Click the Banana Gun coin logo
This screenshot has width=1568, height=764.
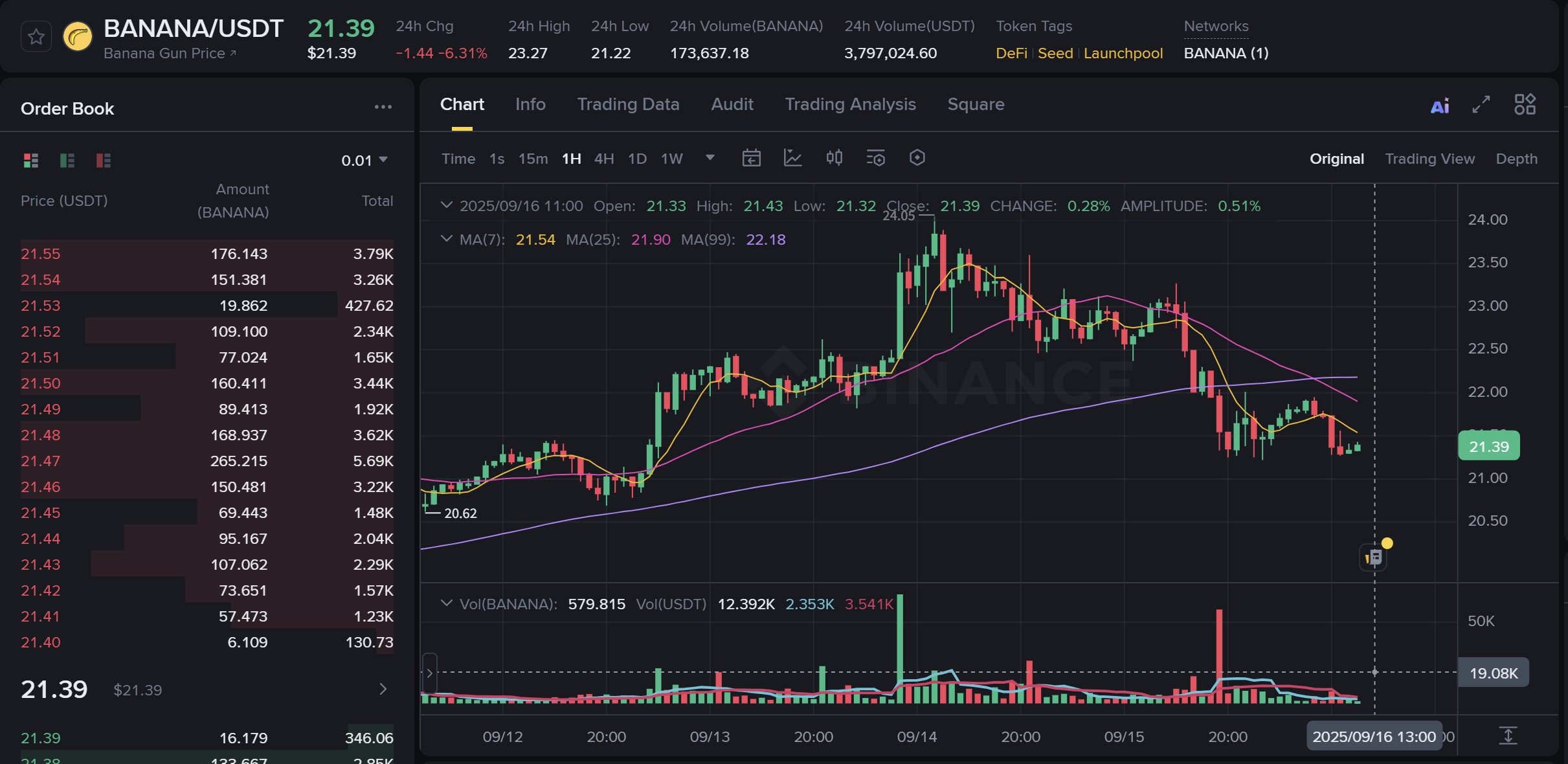pos(78,36)
